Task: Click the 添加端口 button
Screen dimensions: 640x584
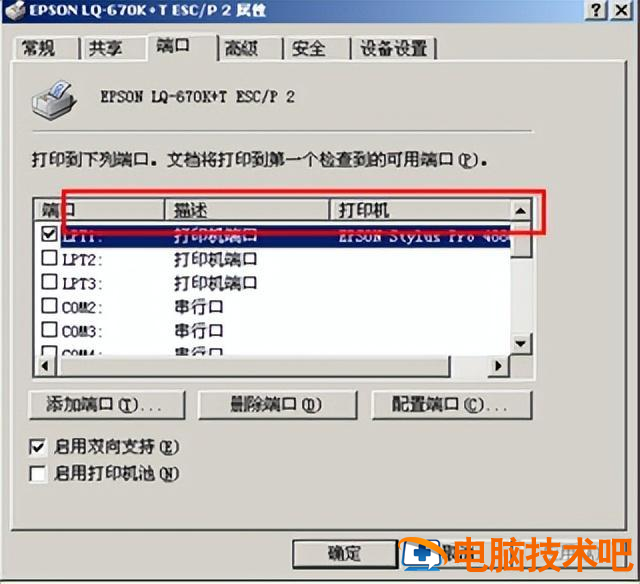Action: click(107, 405)
